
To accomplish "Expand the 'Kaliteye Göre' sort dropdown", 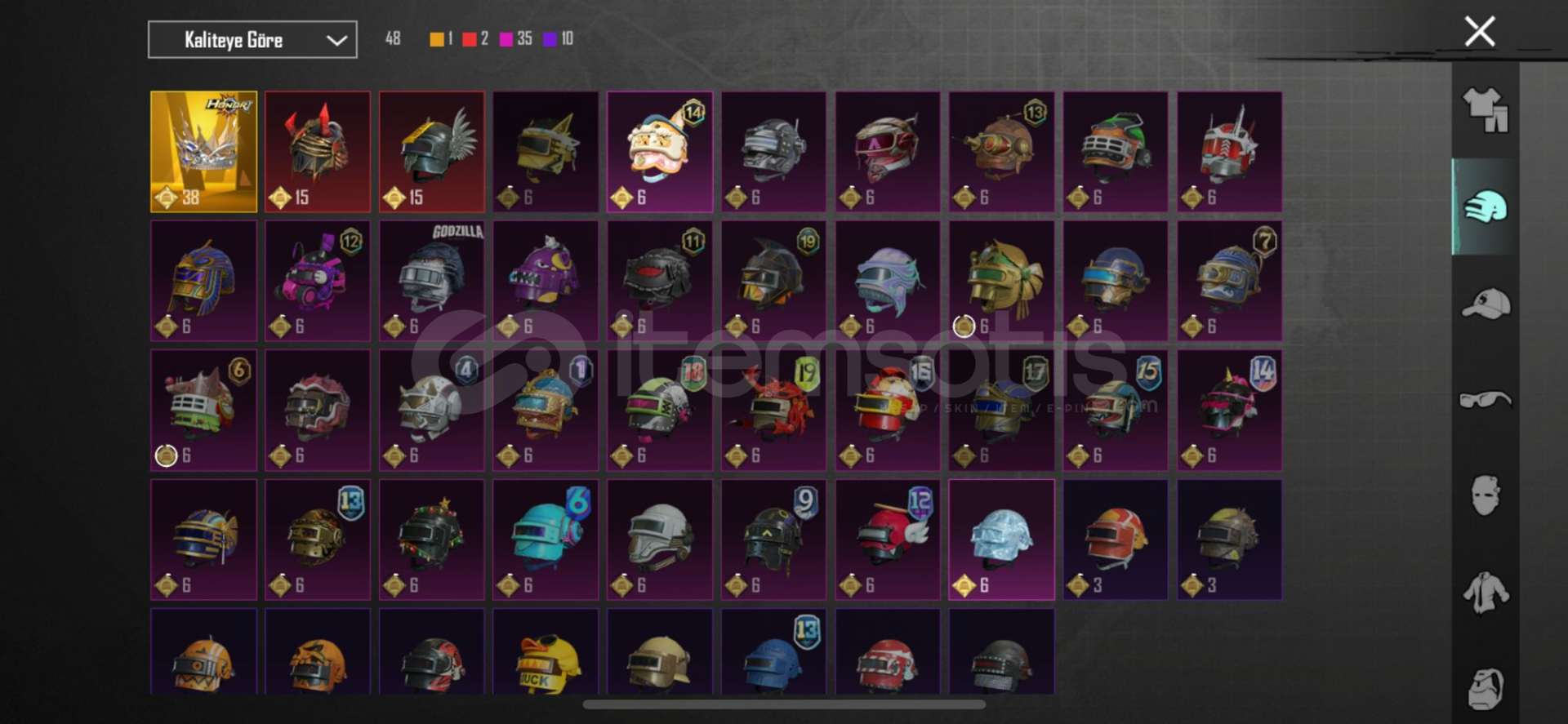I will click(x=252, y=39).
